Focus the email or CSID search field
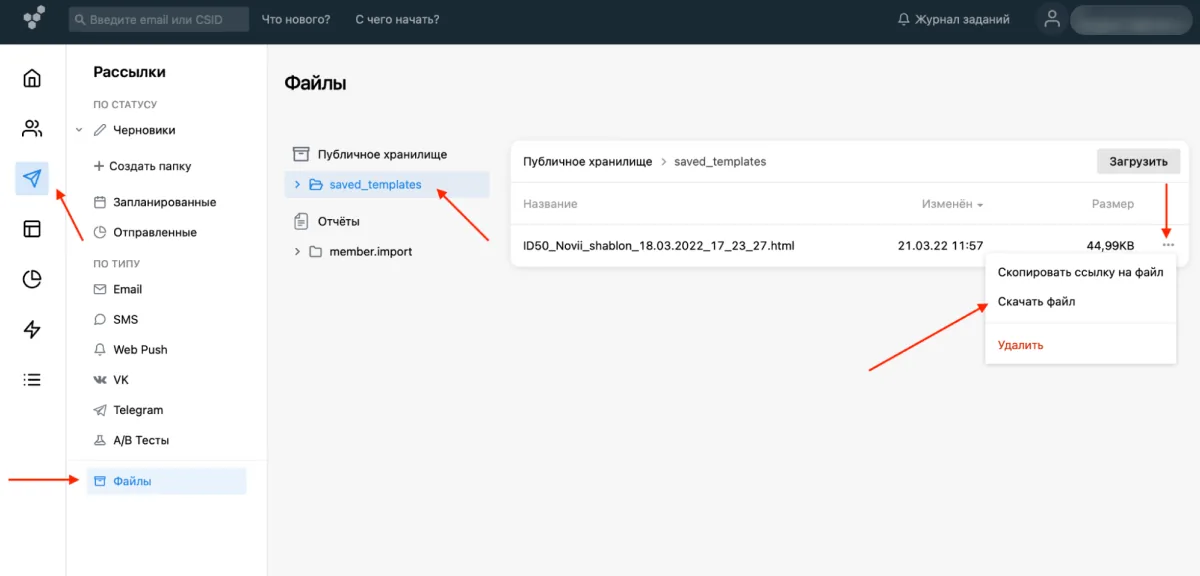The width and height of the screenshot is (1200, 576). tap(159, 20)
